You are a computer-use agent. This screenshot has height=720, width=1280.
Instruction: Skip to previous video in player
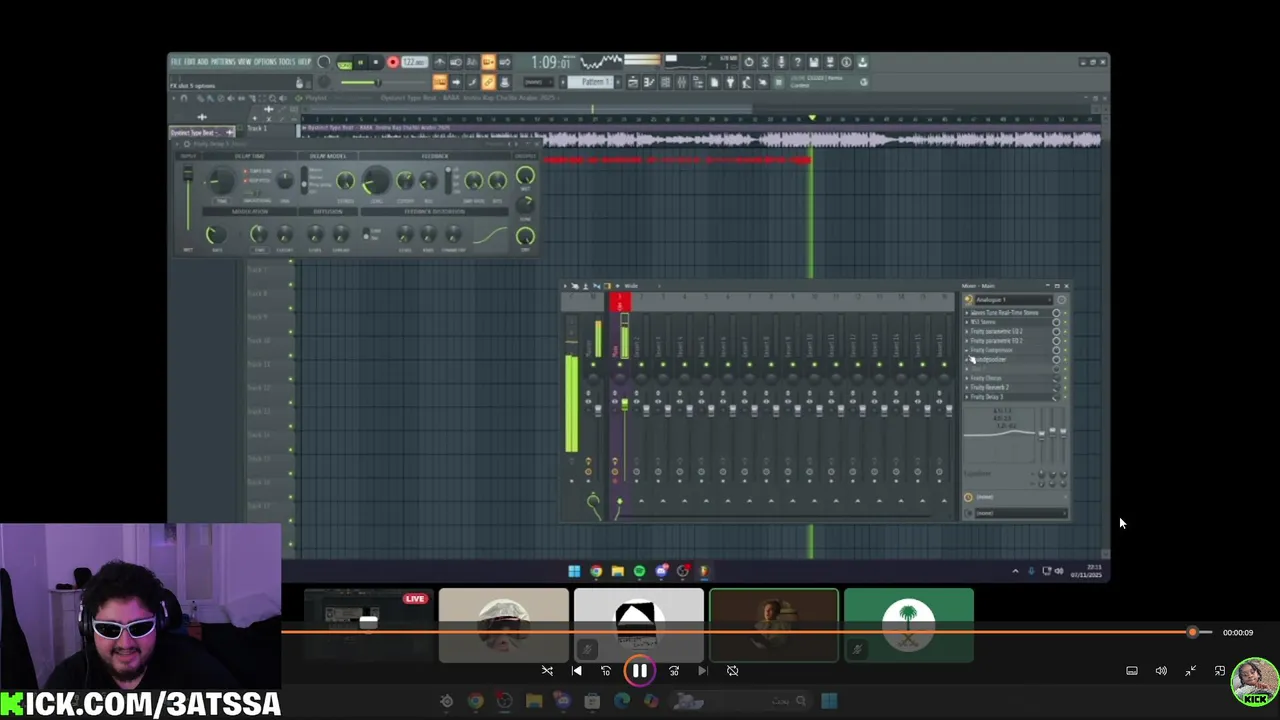tap(576, 671)
